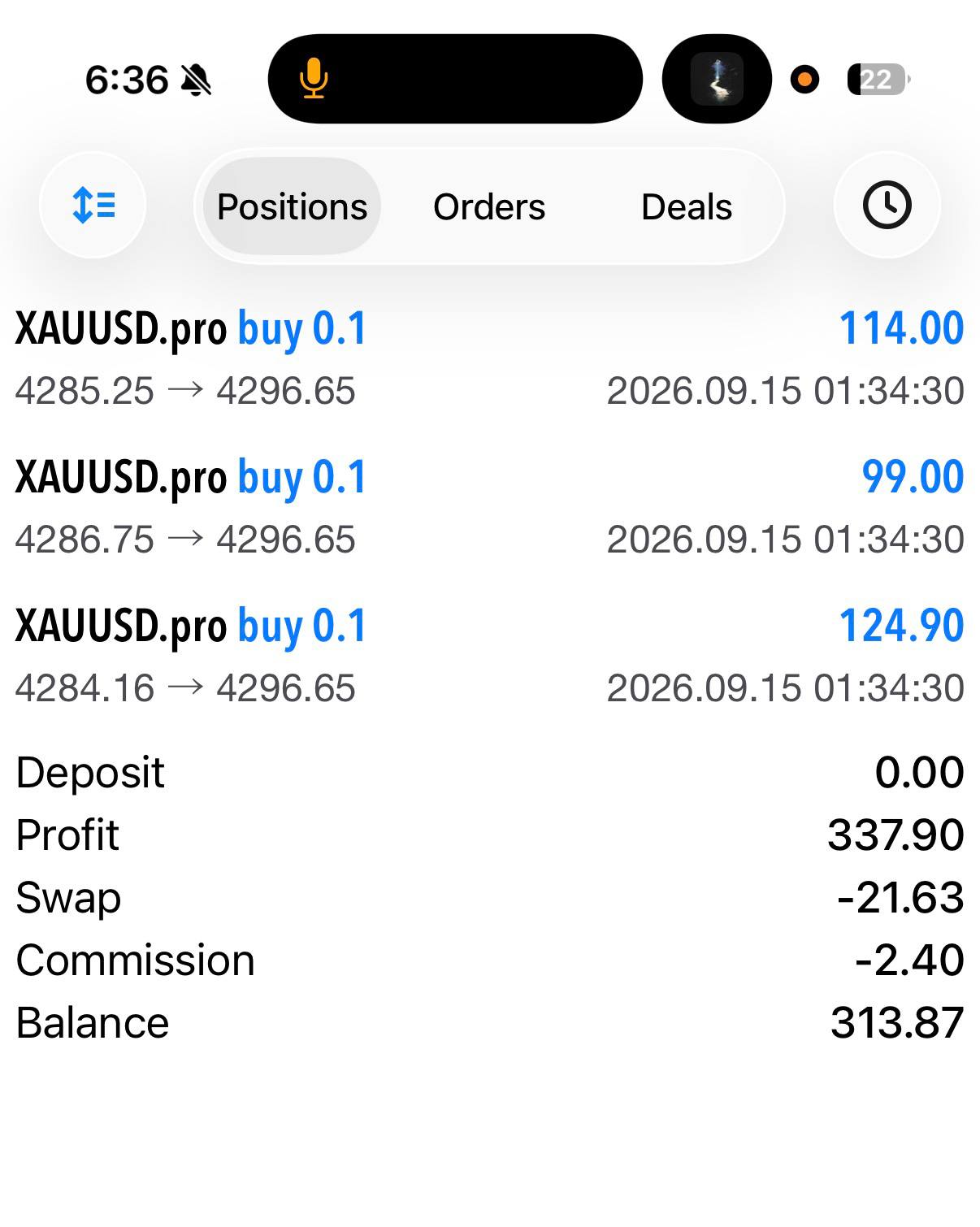Tap the orange microphone indicator
Screen dimensions: 980x1227
pyautogui.click(x=314, y=80)
